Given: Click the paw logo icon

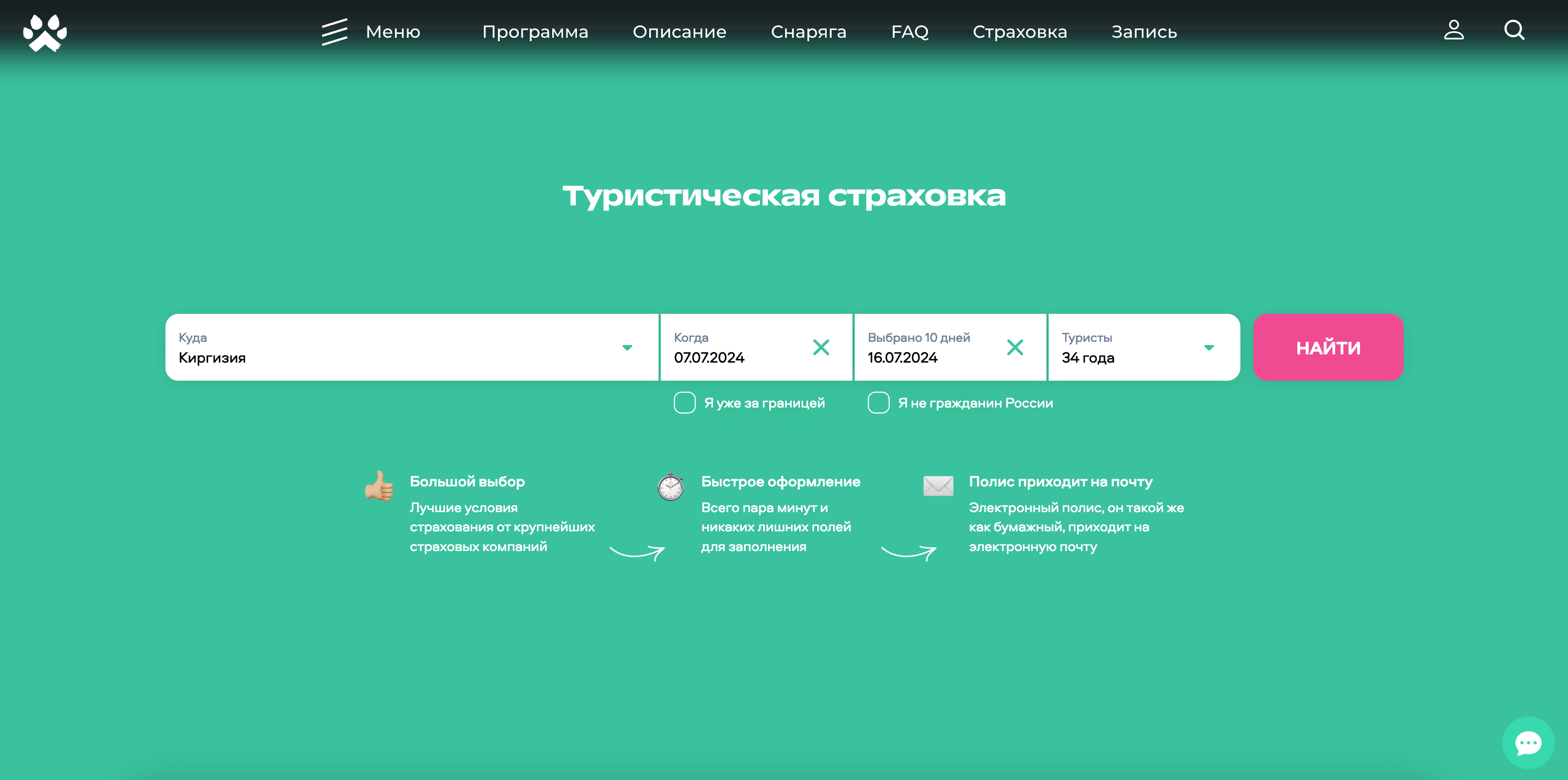Looking at the screenshot, I should 45,33.
